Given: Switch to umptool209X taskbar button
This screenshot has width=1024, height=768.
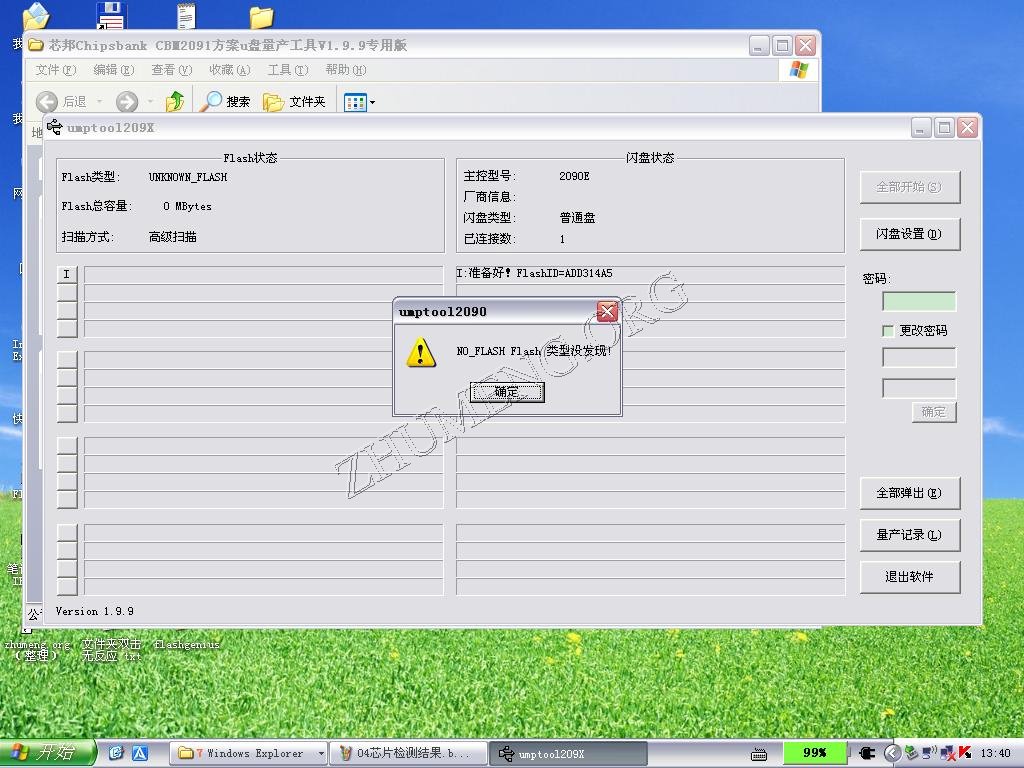Looking at the screenshot, I should tap(569, 754).
